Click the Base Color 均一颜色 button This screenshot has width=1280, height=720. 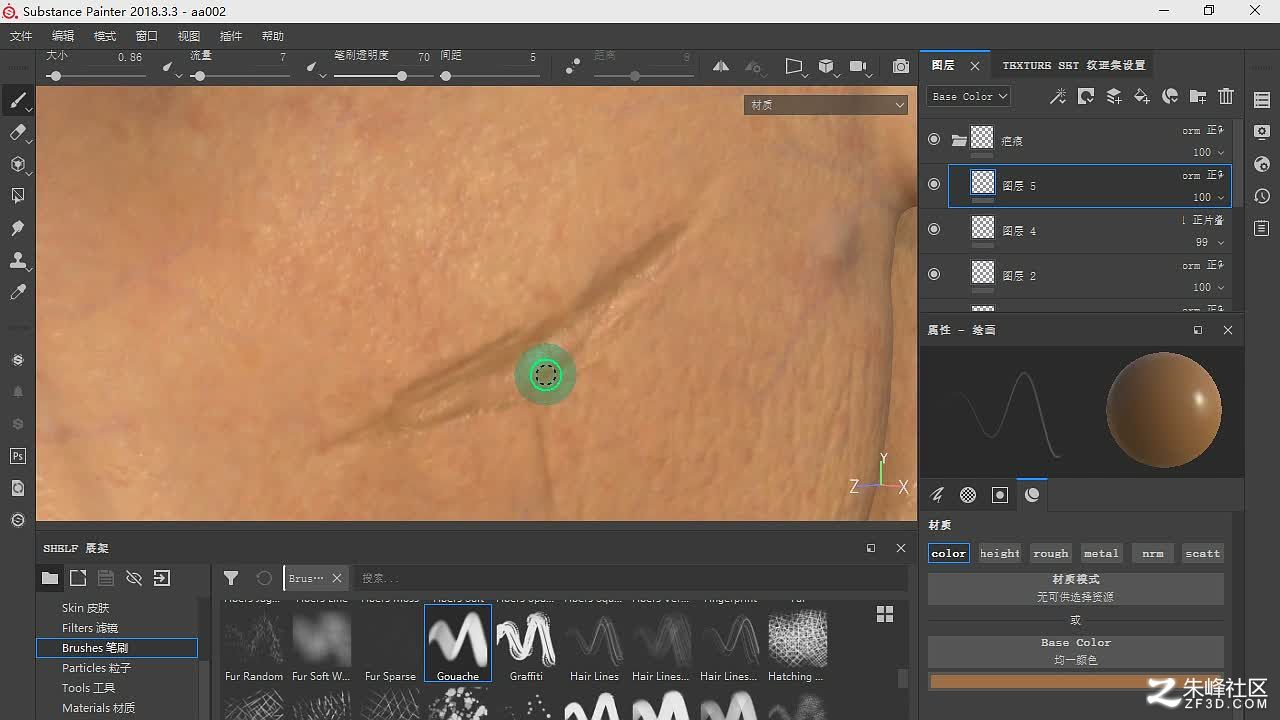tap(1076, 651)
